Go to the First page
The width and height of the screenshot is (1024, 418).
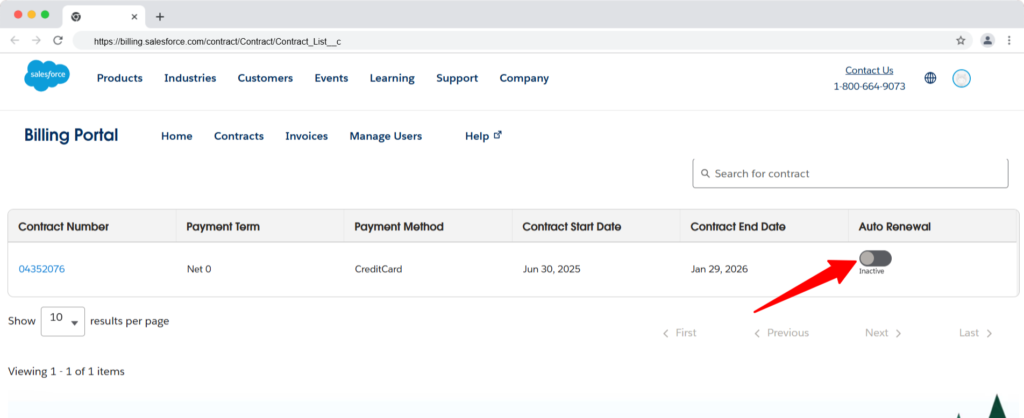[x=680, y=333]
